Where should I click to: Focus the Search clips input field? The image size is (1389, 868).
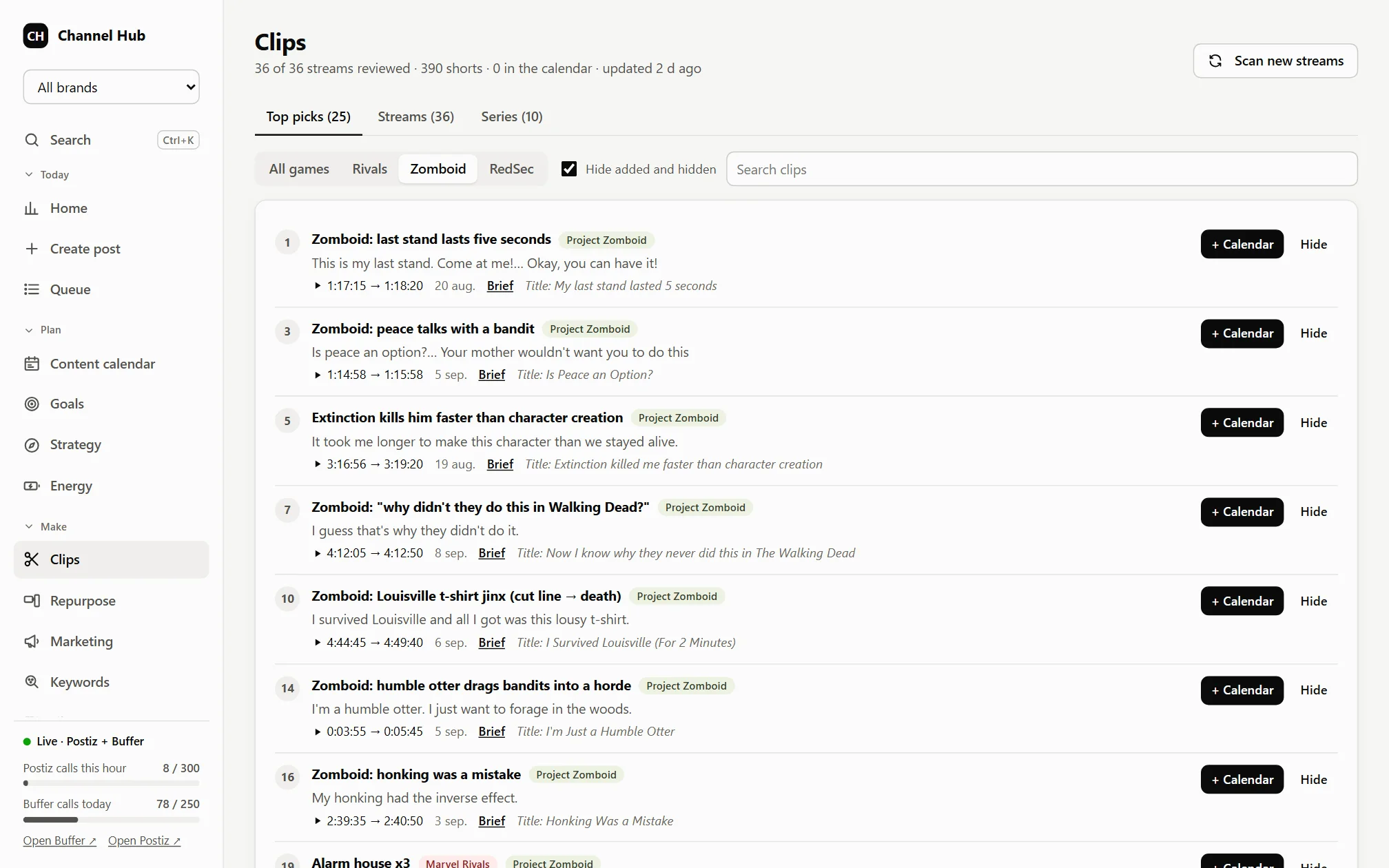click(x=1042, y=169)
